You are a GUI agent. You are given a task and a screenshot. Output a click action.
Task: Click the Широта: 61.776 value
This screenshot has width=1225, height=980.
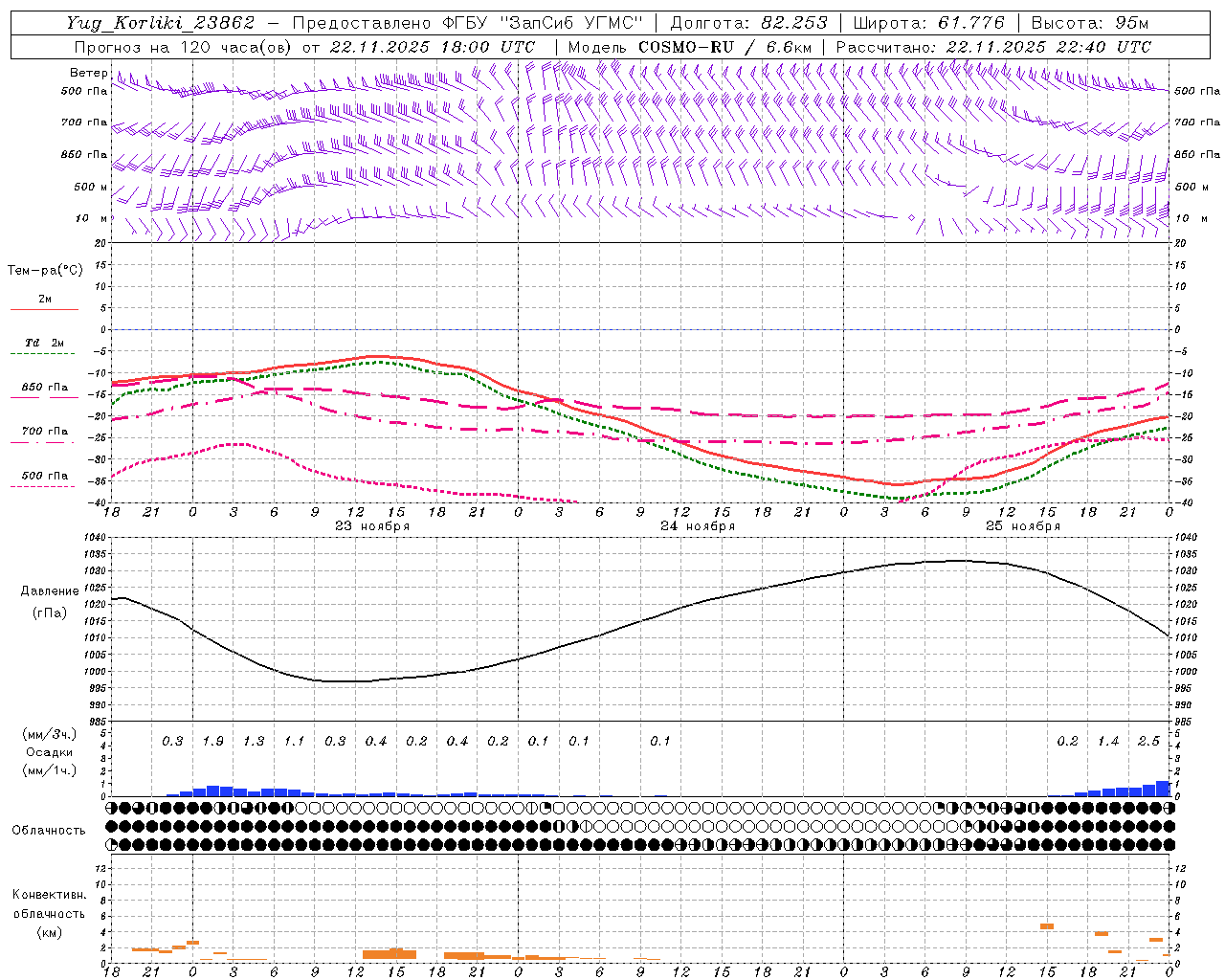point(928,23)
